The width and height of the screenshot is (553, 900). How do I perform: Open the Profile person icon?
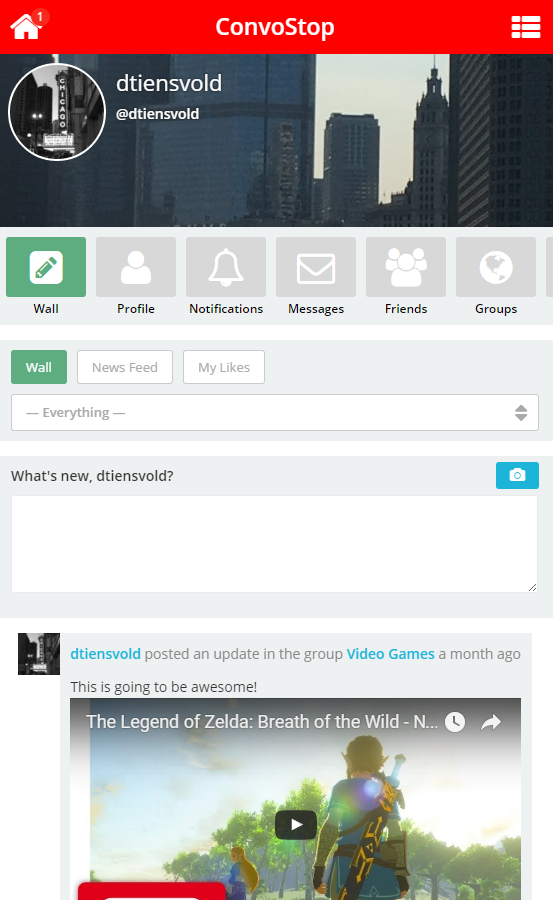tap(136, 267)
